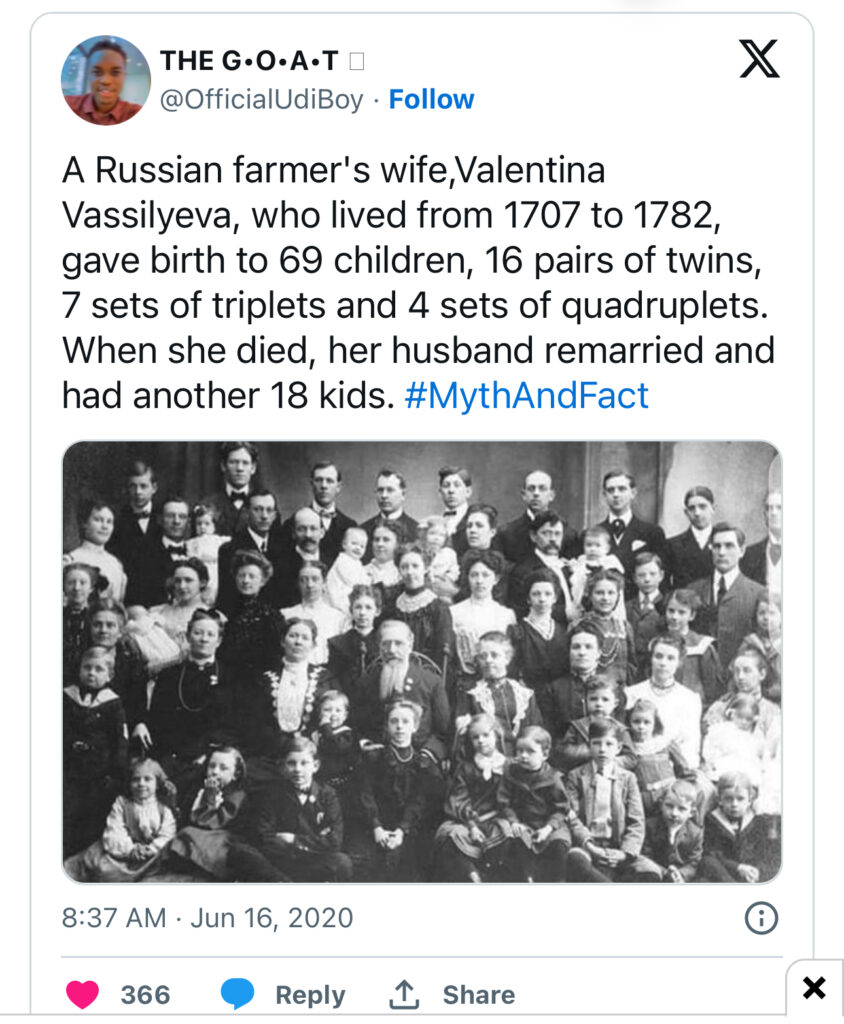Viewport: 844px width, 1024px height.
Task: Open the profile avatar picture
Action: click(105, 80)
